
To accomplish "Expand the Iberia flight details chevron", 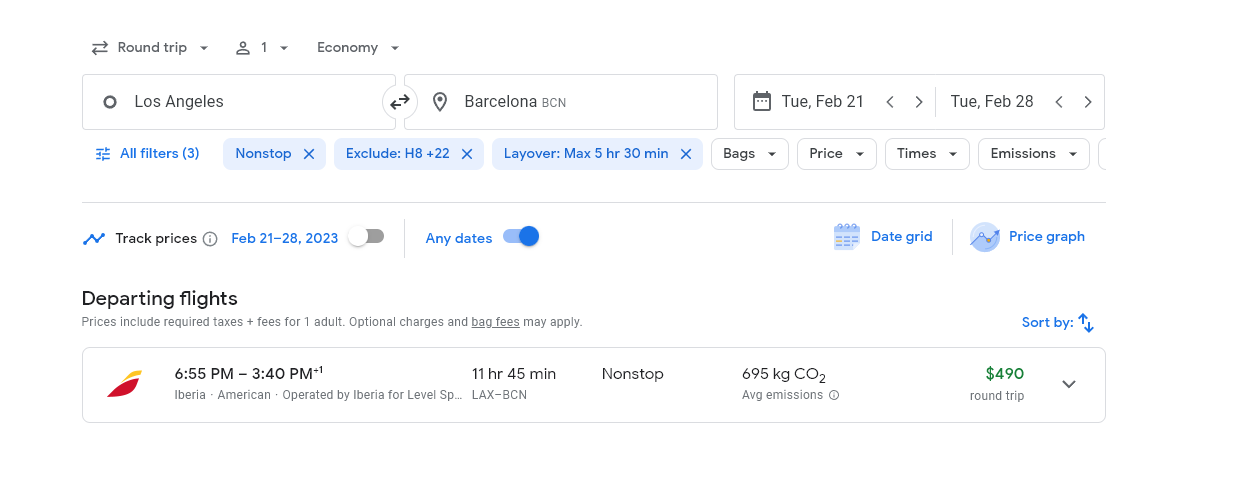I will click(x=1069, y=385).
